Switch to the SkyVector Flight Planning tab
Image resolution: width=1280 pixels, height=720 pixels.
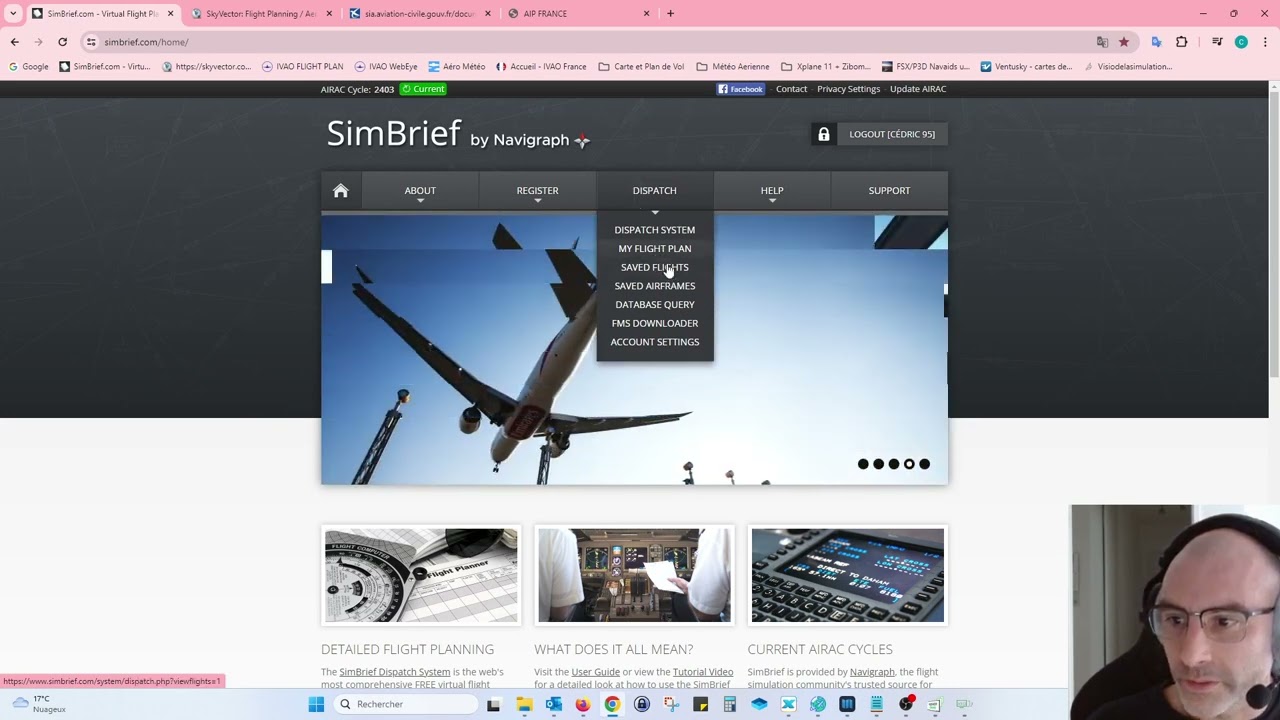[260, 13]
